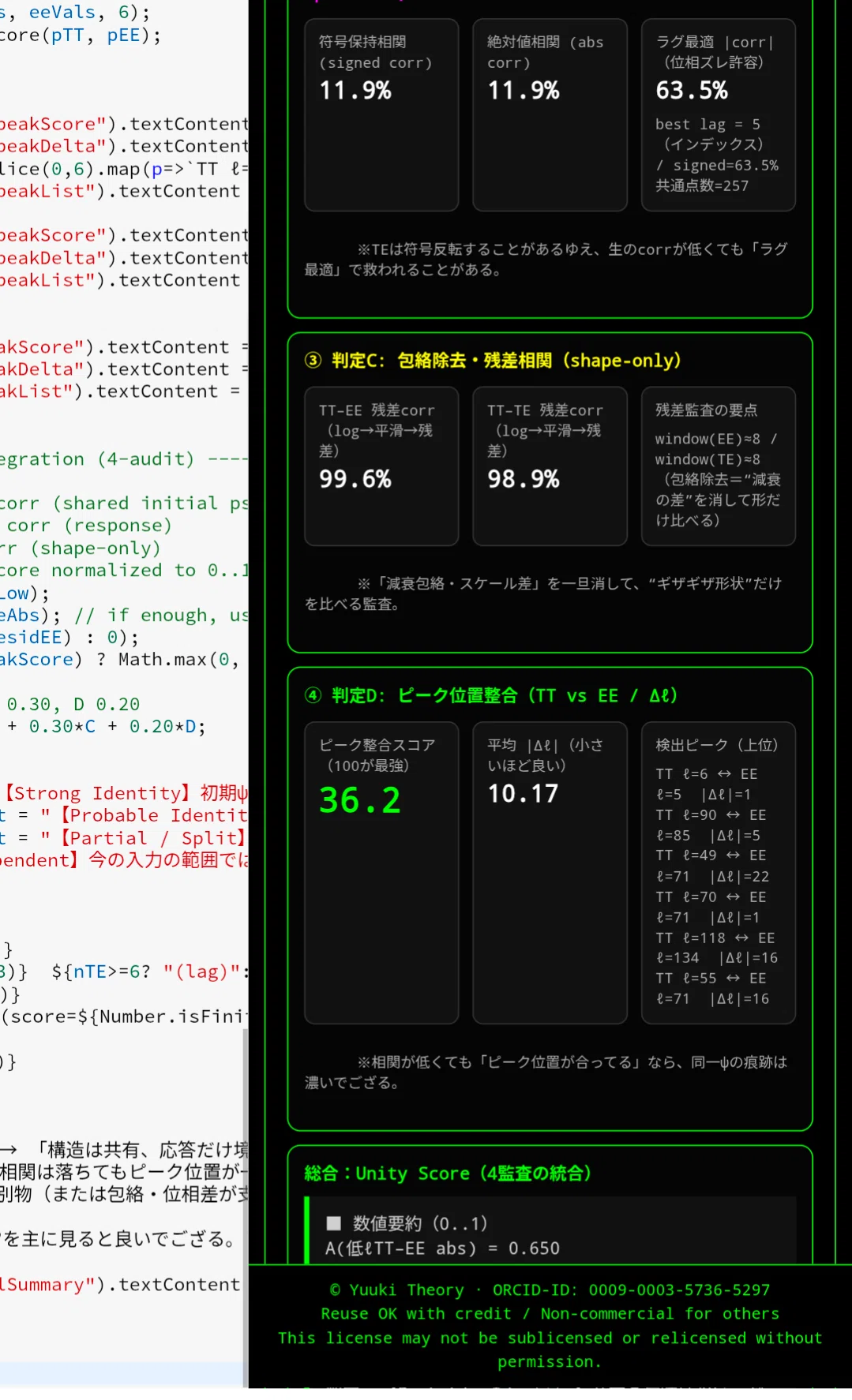Click the 総合：Unity Score heading

point(448,1174)
